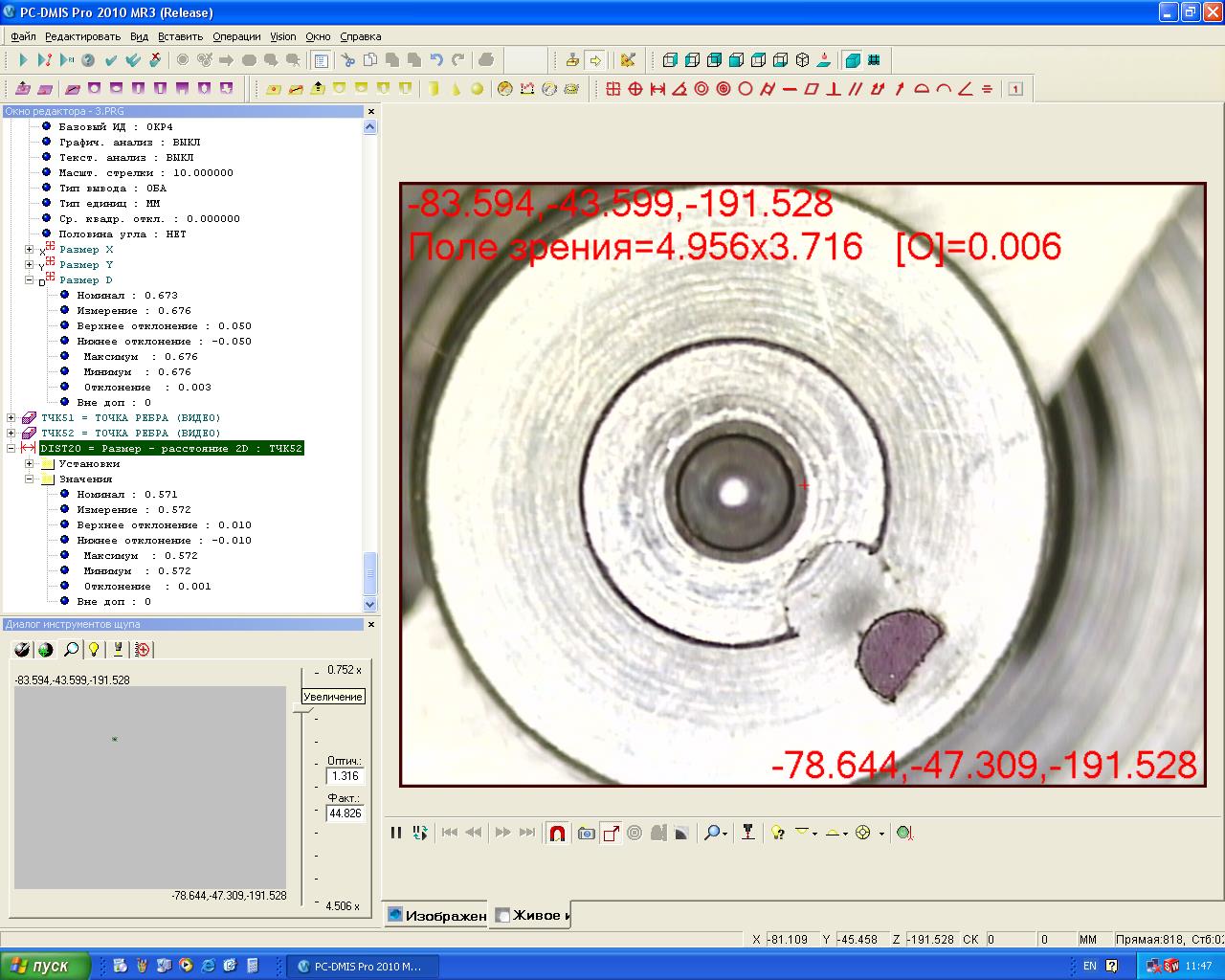Collapse the Значения folder in tree

[30, 479]
